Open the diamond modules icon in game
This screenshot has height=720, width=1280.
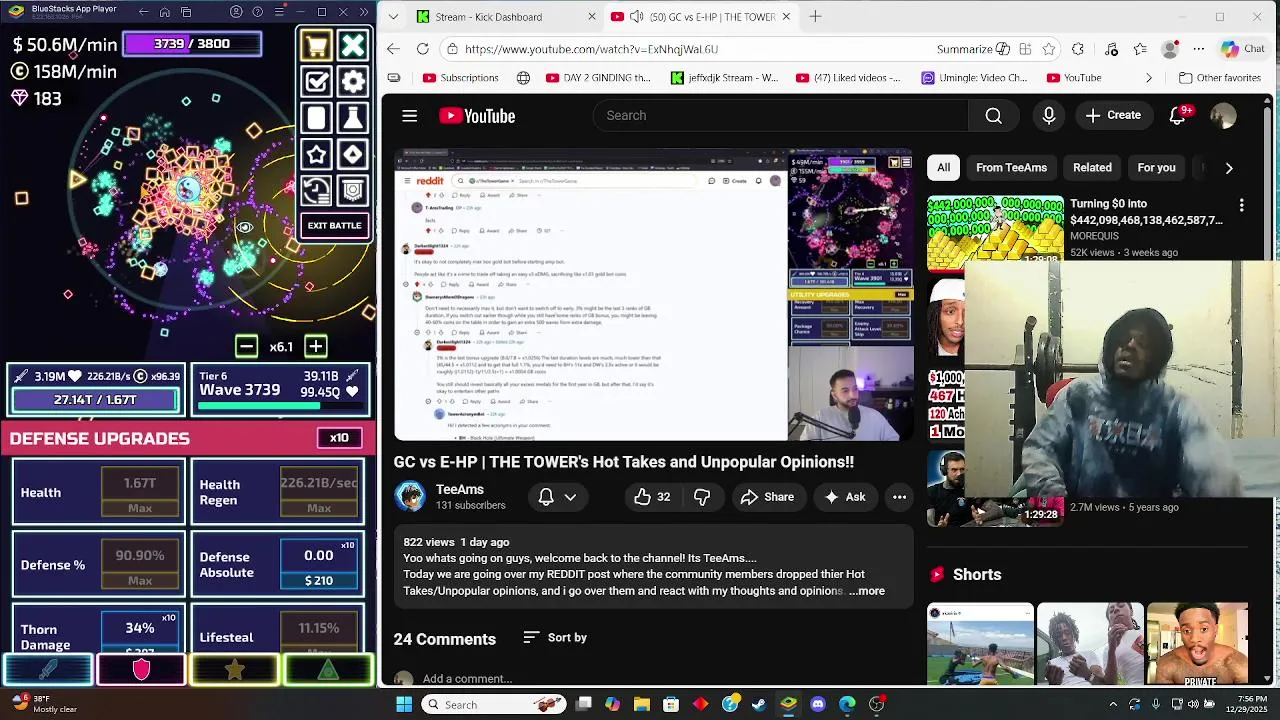click(x=353, y=154)
